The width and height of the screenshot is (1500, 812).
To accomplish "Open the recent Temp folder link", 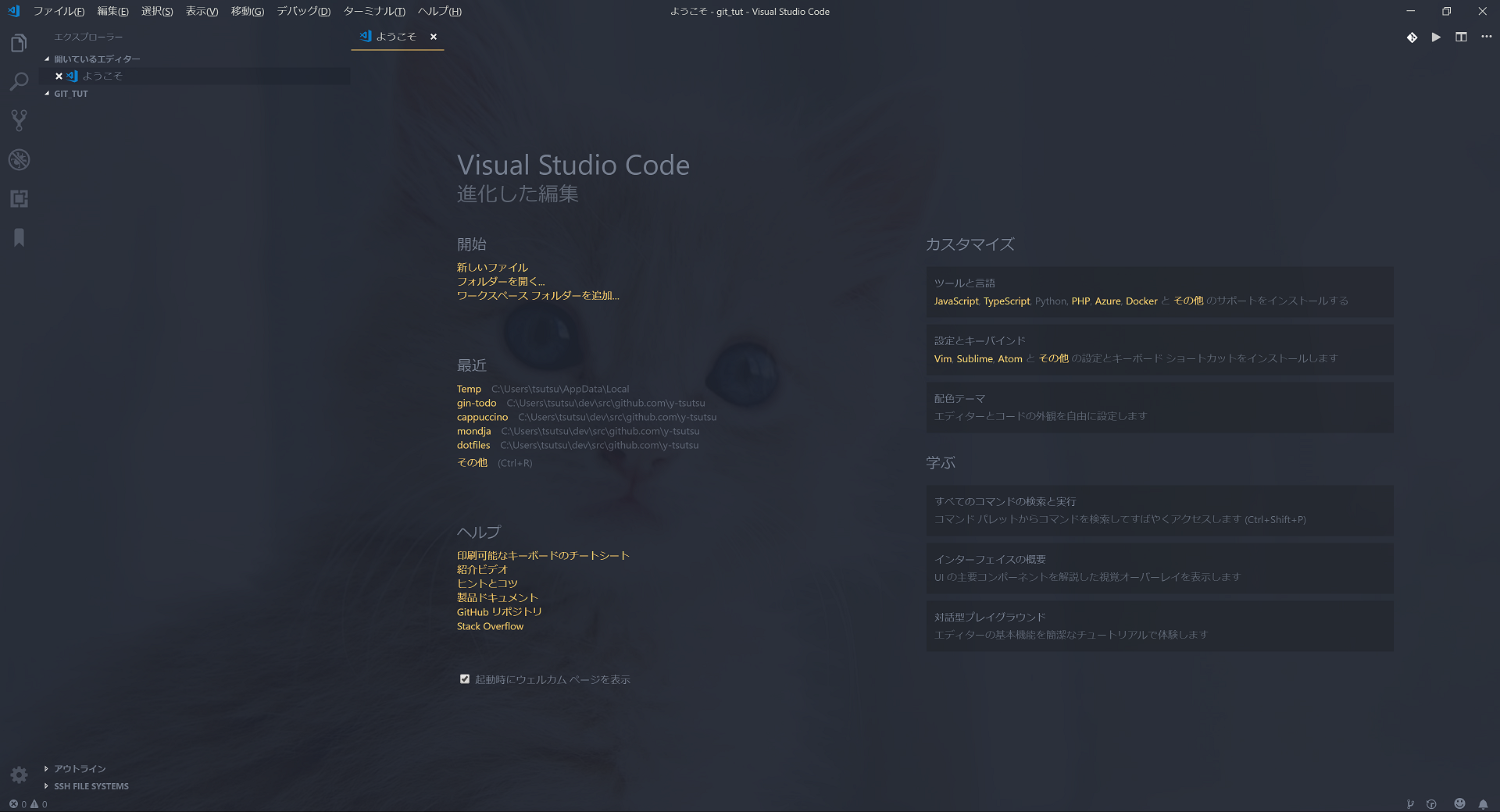I will (469, 389).
